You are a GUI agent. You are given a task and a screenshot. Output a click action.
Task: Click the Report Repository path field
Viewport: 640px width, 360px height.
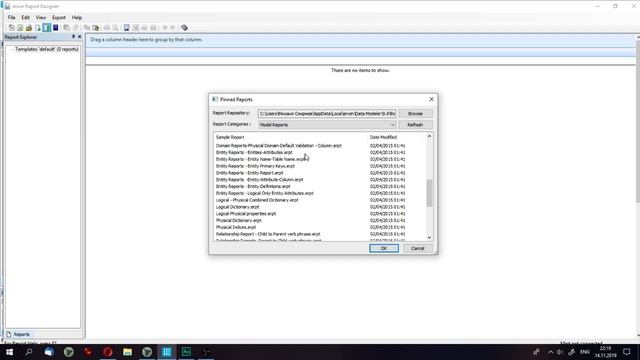(327, 113)
